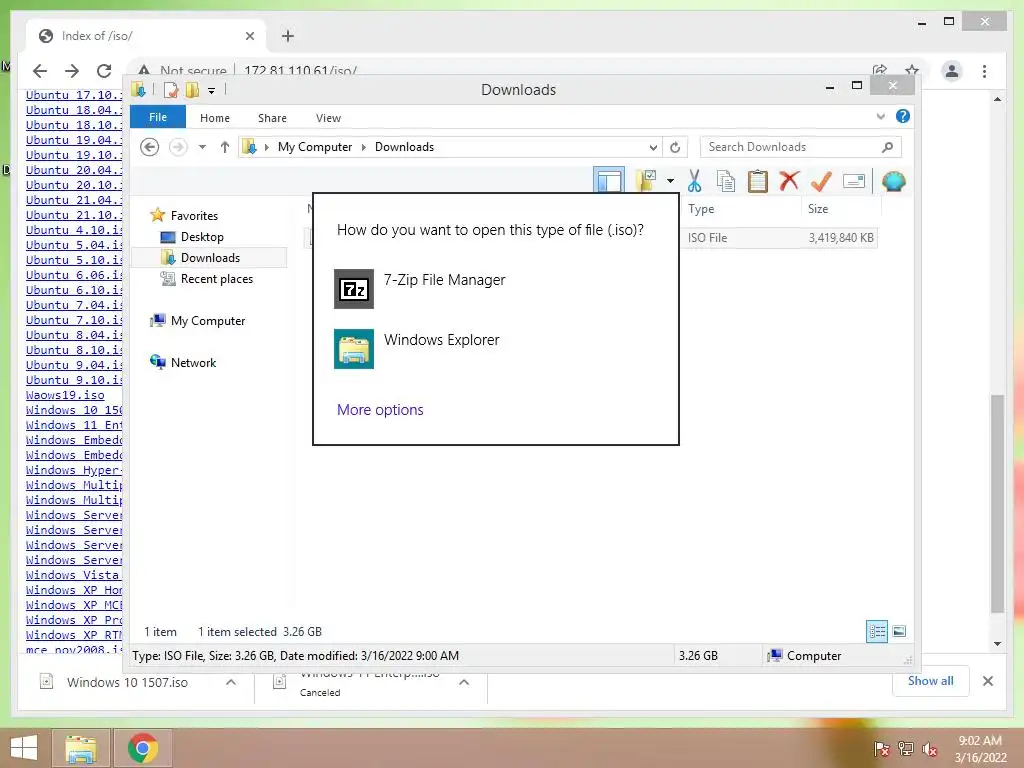Open the File tab in Explorer

[158, 117]
